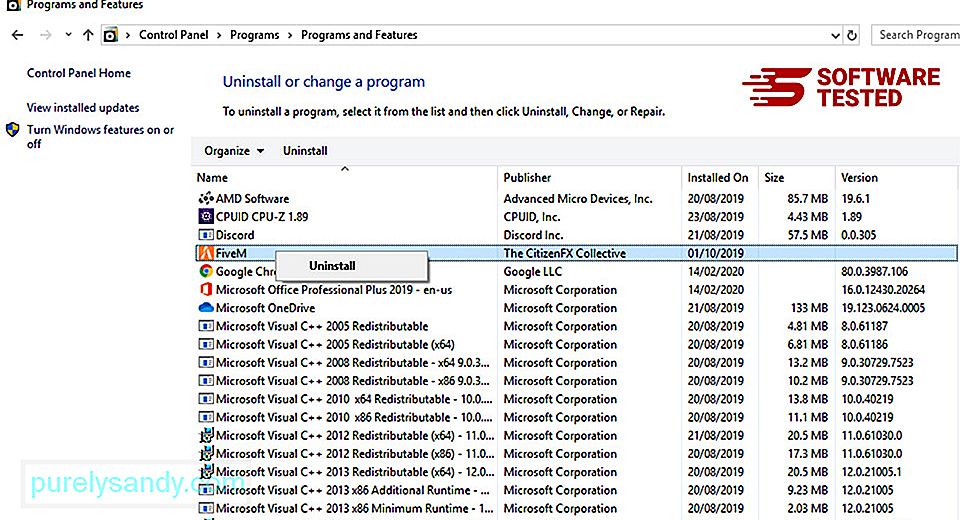Click version 12.0.21005.1
This screenshot has height=520, width=960.
(871, 472)
